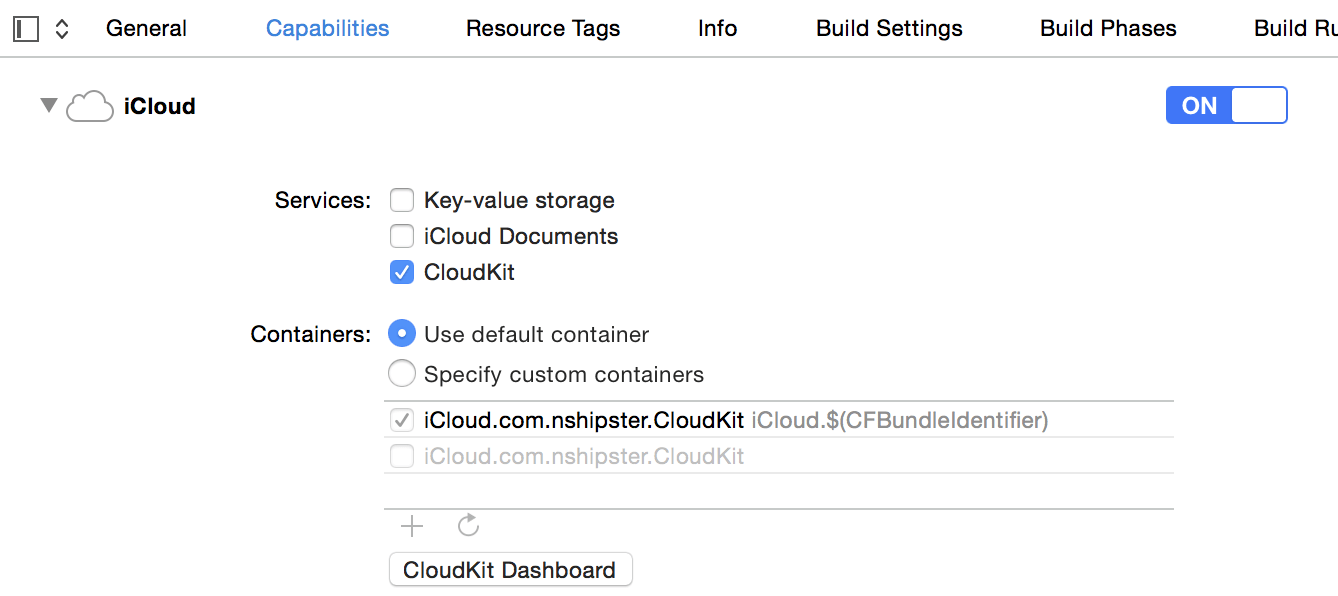
Task: Open the Info tab
Action: (717, 28)
